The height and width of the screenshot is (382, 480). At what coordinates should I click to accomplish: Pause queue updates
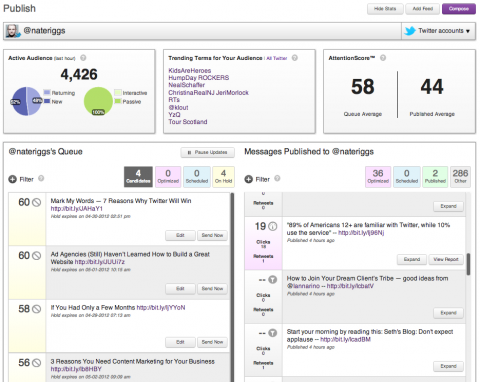tap(208, 152)
